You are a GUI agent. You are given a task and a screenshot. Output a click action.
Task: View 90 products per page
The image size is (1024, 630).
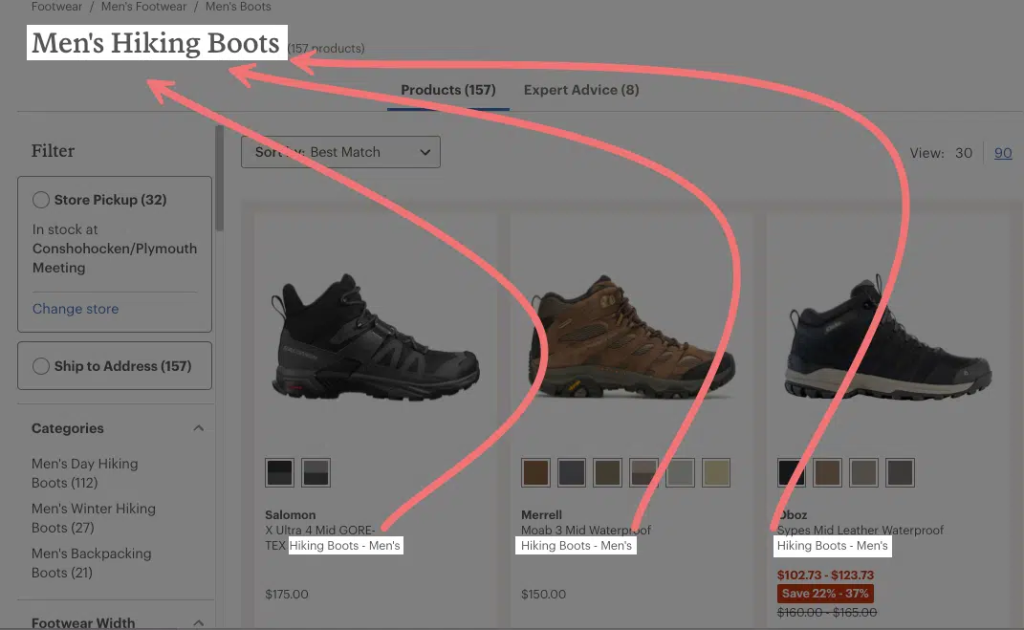[1002, 153]
